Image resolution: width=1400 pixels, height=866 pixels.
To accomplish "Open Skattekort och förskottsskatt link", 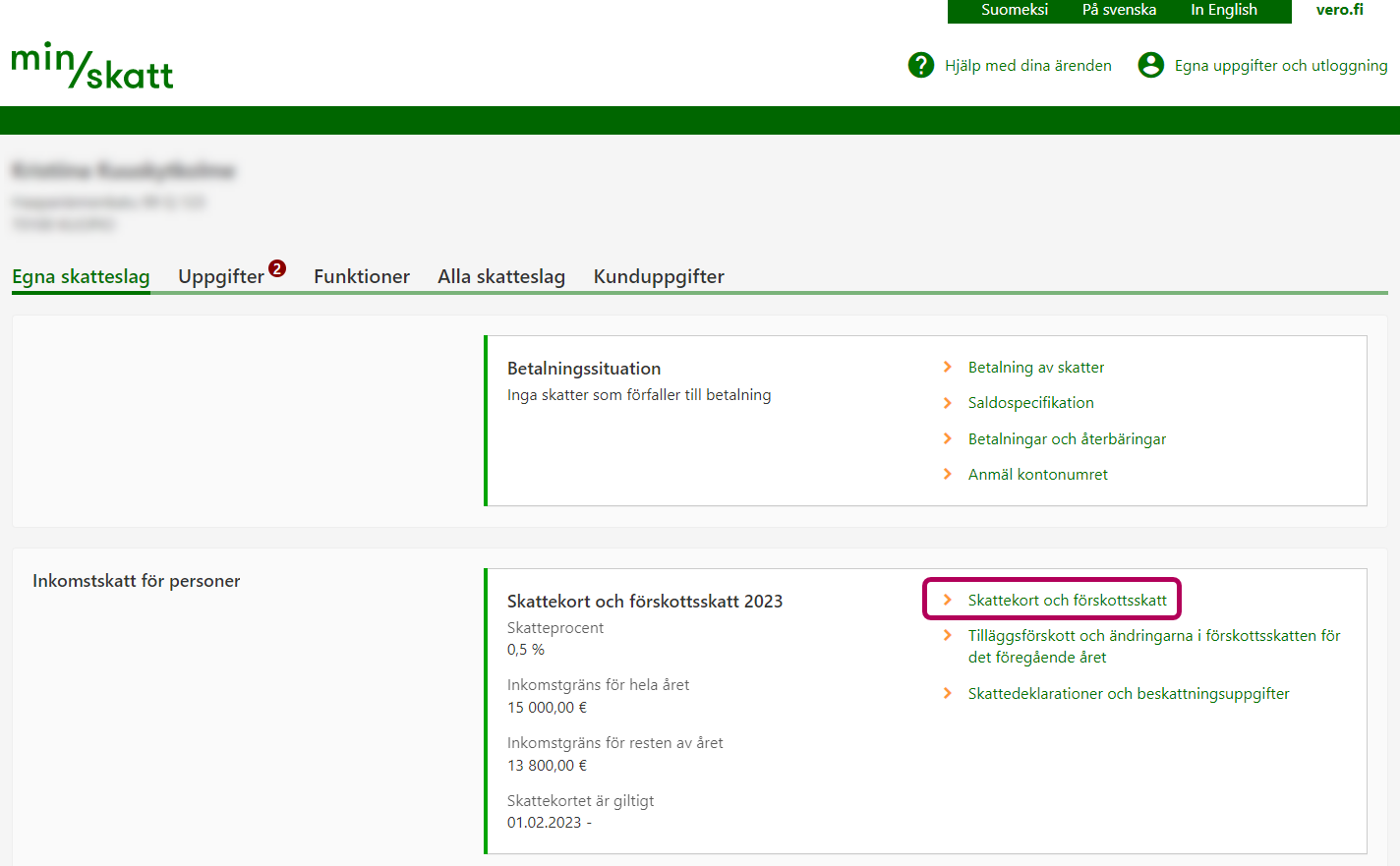I will coord(1067,600).
